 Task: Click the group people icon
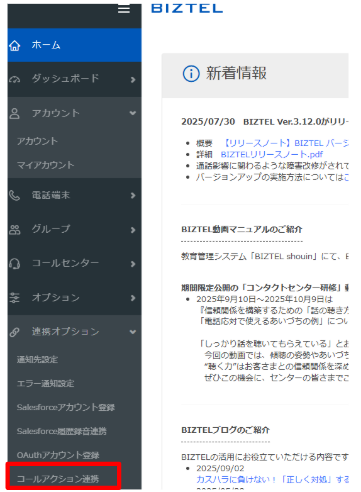(x=15, y=230)
